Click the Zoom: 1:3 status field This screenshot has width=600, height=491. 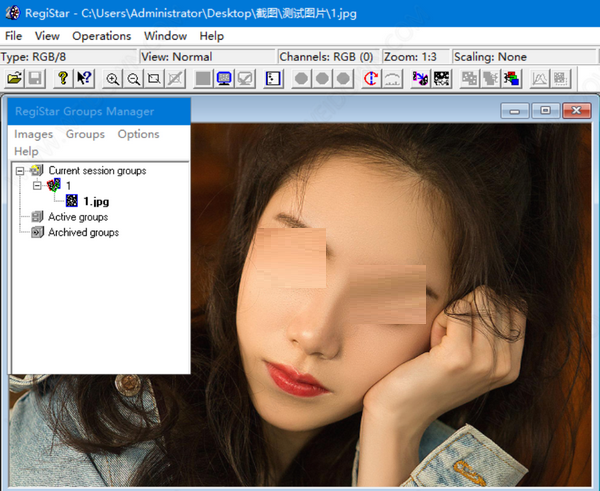coord(416,57)
